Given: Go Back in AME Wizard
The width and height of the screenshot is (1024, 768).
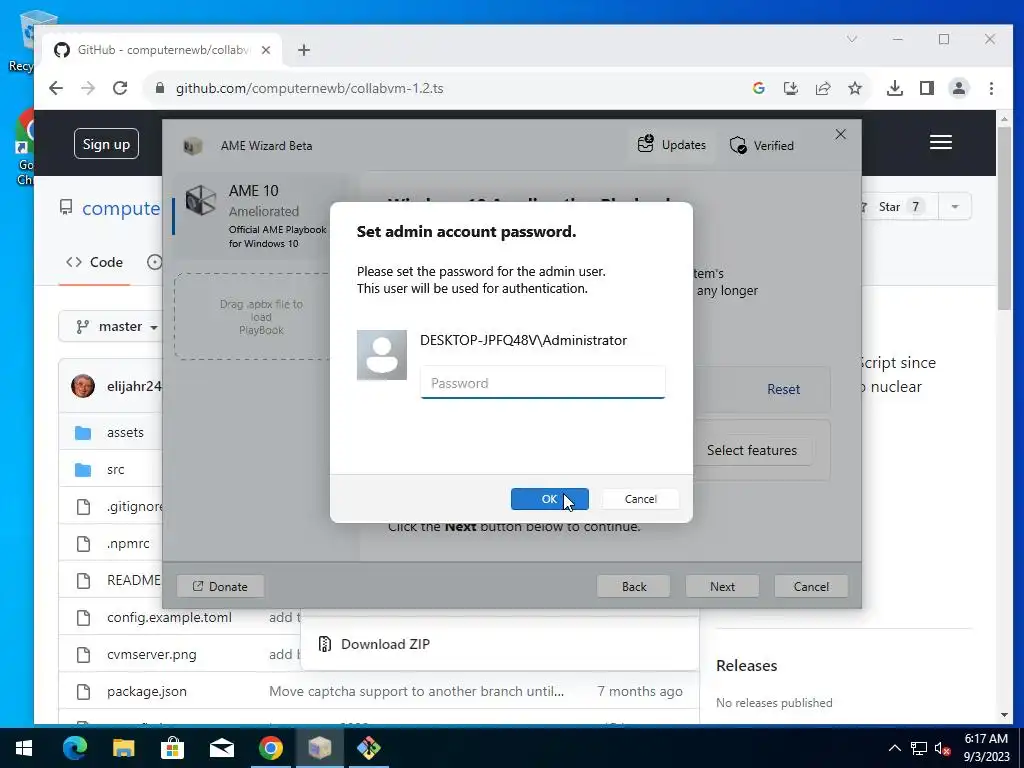Looking at the screenshot, I should (633, 586).
